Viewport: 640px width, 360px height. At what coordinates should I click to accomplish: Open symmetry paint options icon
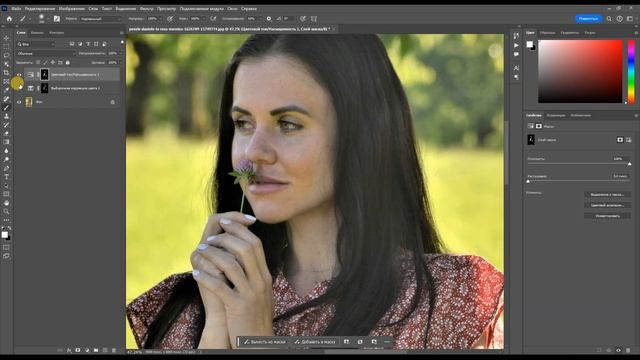tap(314, 19)
